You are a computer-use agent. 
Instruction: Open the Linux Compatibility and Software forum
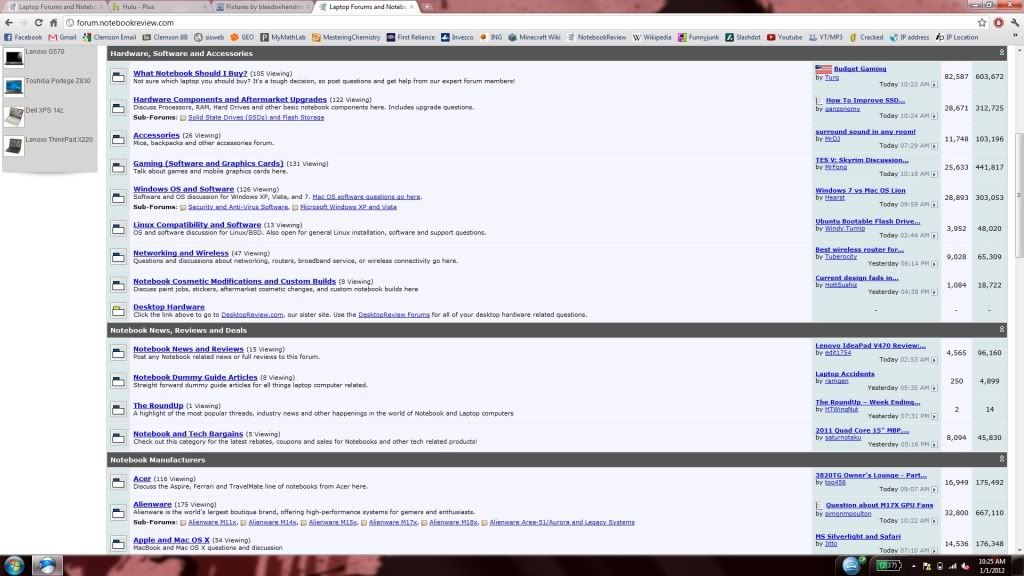(197, 225)
